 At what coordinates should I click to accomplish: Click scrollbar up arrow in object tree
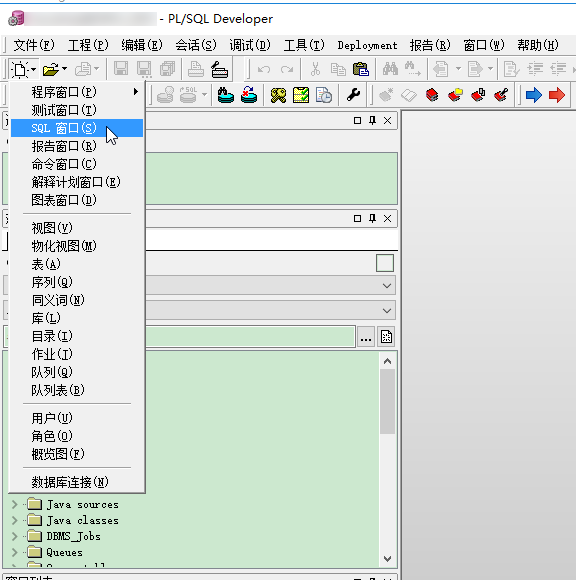point(387,361)
